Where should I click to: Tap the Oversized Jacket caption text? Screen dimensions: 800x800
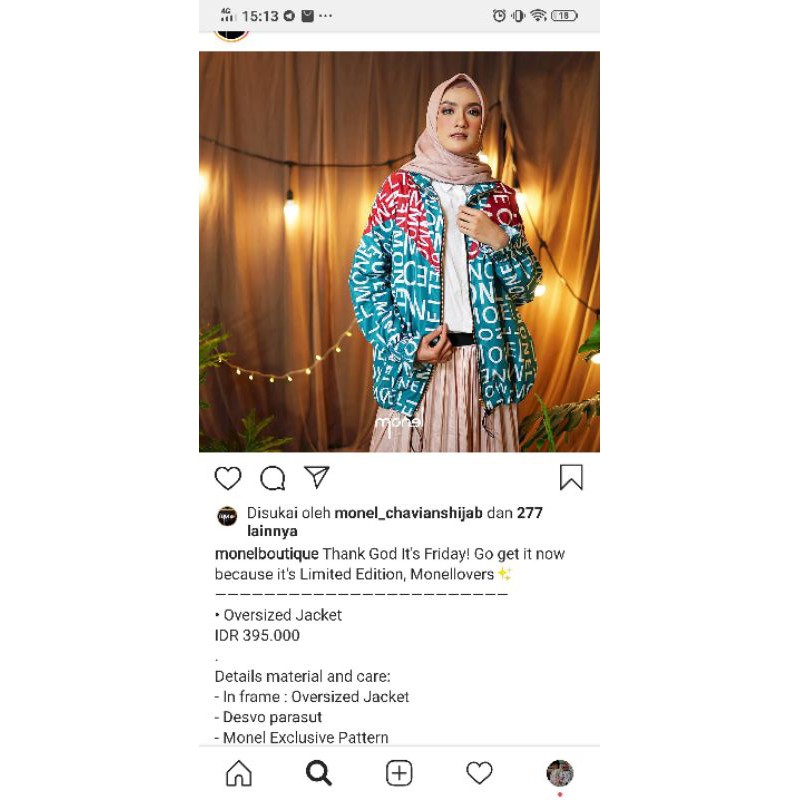pyautogui.click(x=282, y=615)
